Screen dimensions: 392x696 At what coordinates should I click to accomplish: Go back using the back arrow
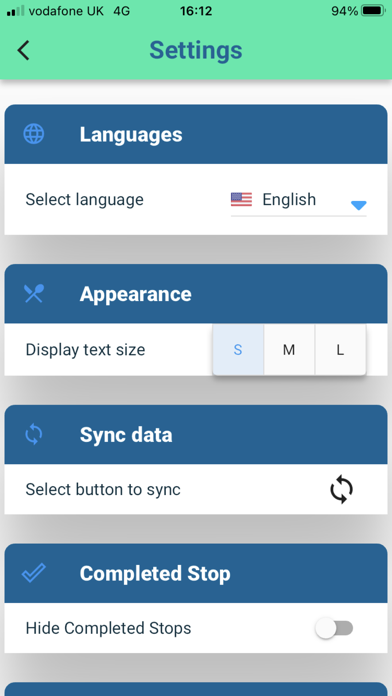point(23,50)
